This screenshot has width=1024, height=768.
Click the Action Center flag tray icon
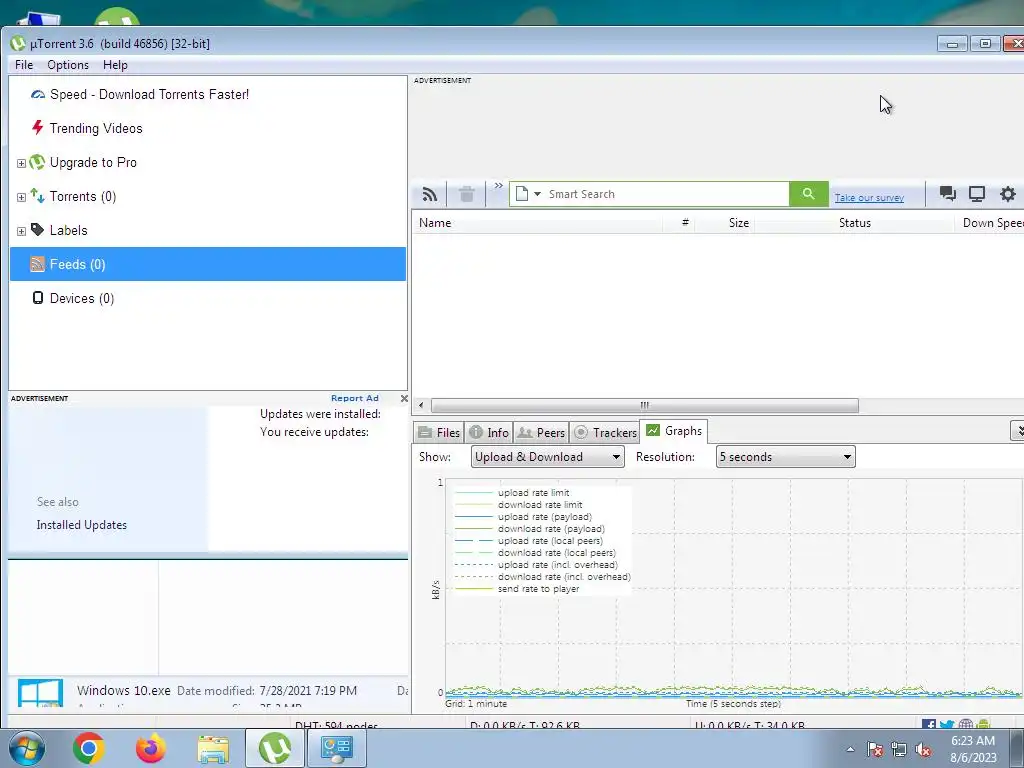pyautogui.click(x=875, y=749)
